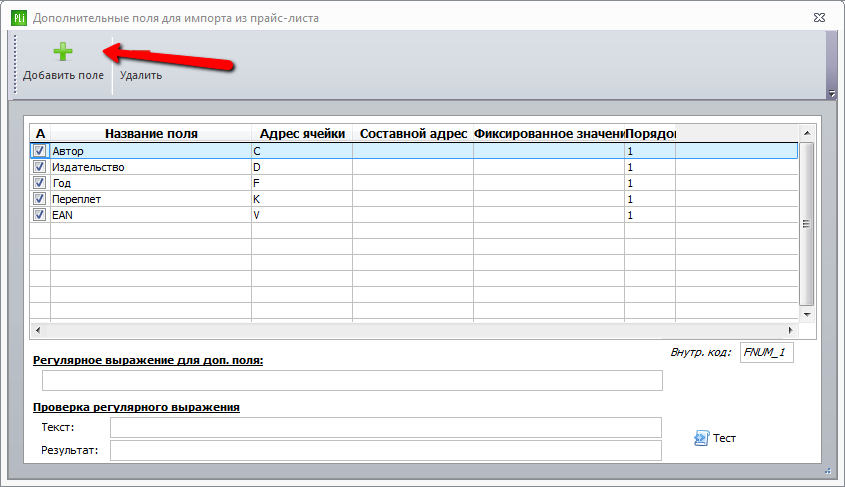Click the green plus Add field icon
The width and height of the screenshot is (845, 487).
click(63, 52)
